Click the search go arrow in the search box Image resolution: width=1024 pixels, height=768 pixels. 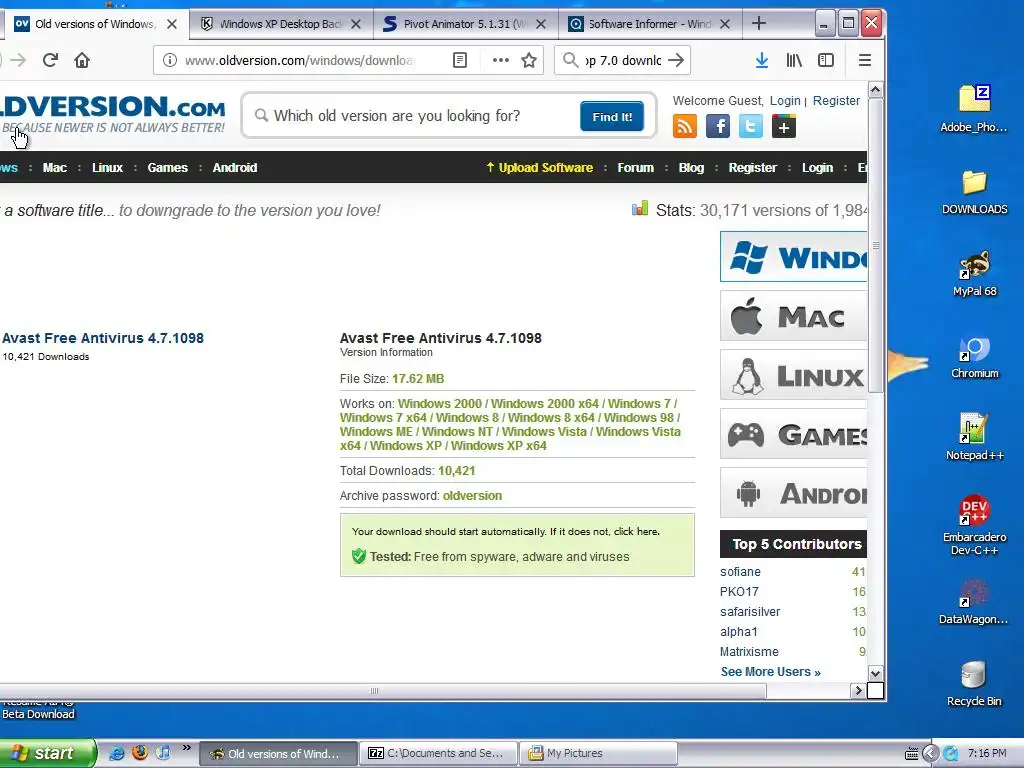pos(677,60)
